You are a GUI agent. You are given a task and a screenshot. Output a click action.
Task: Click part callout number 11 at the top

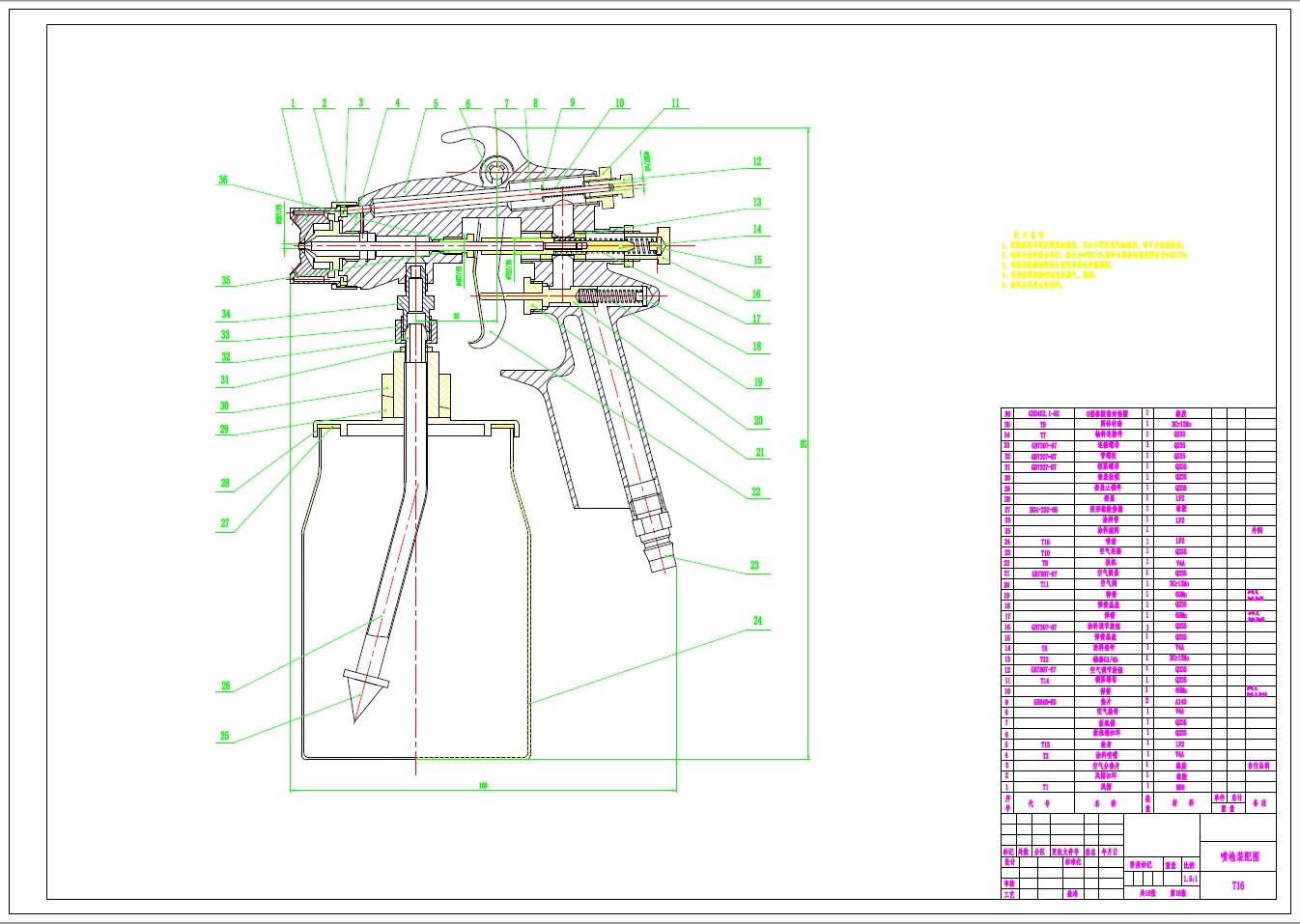click(675, 102)
